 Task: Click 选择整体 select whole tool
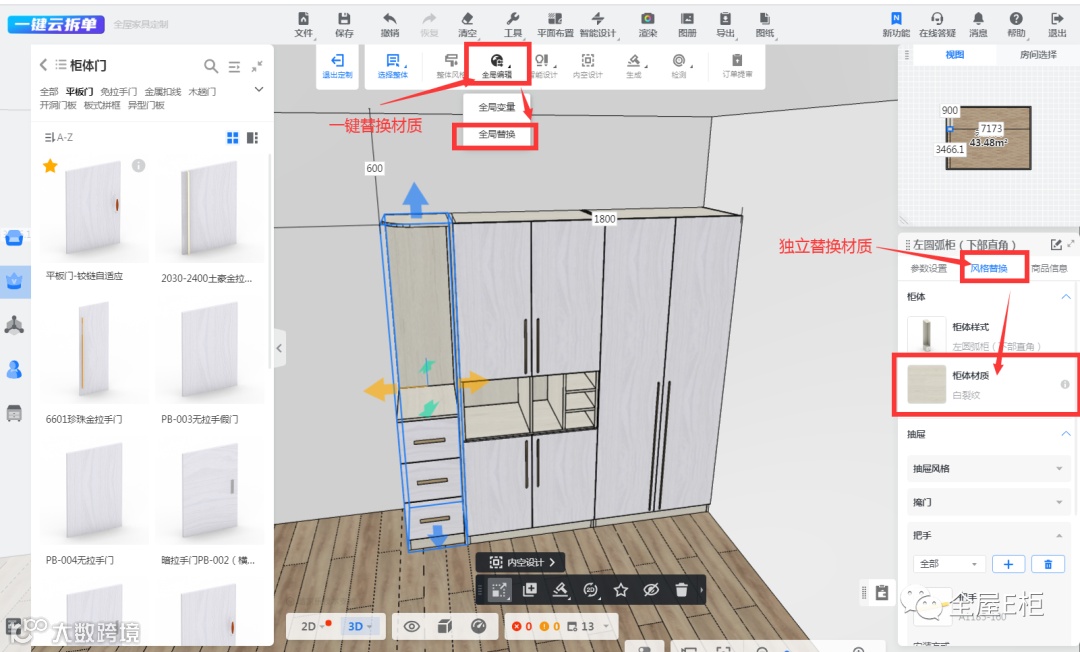tap(393, 66)
